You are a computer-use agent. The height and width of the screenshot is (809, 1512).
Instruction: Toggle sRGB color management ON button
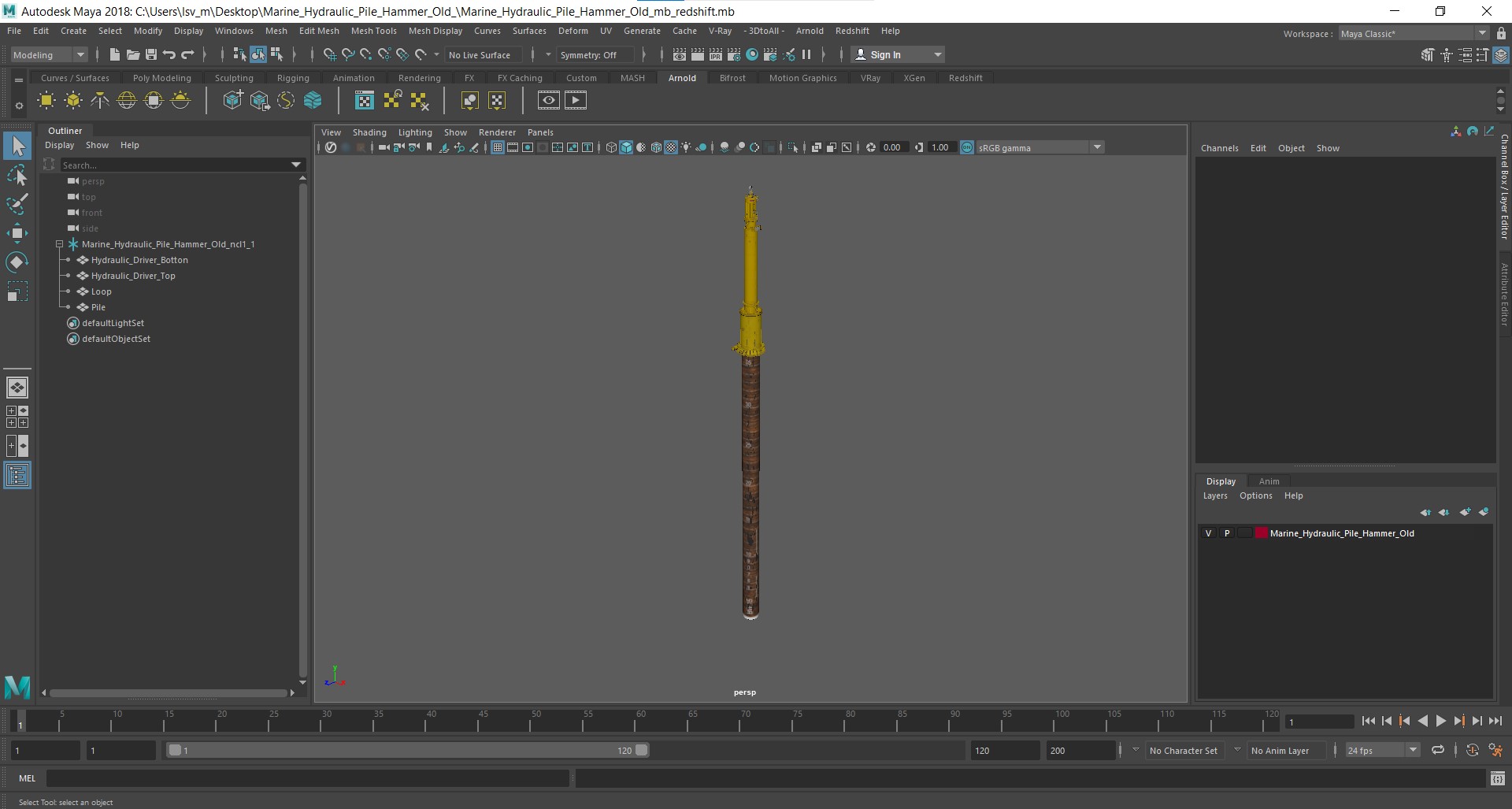click(x=967, y=147)
